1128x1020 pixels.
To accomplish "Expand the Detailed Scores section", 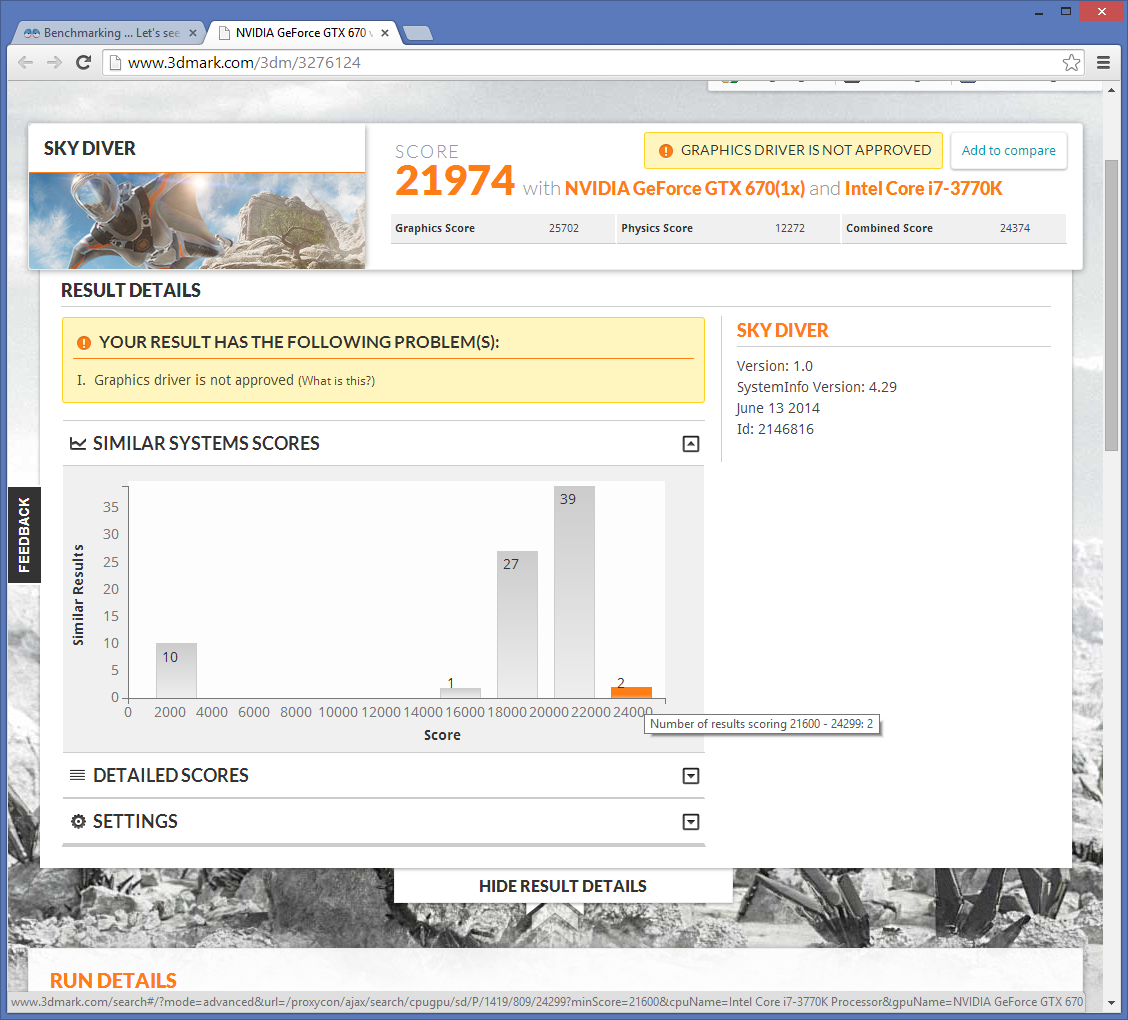I will click(x=691, y=776).
